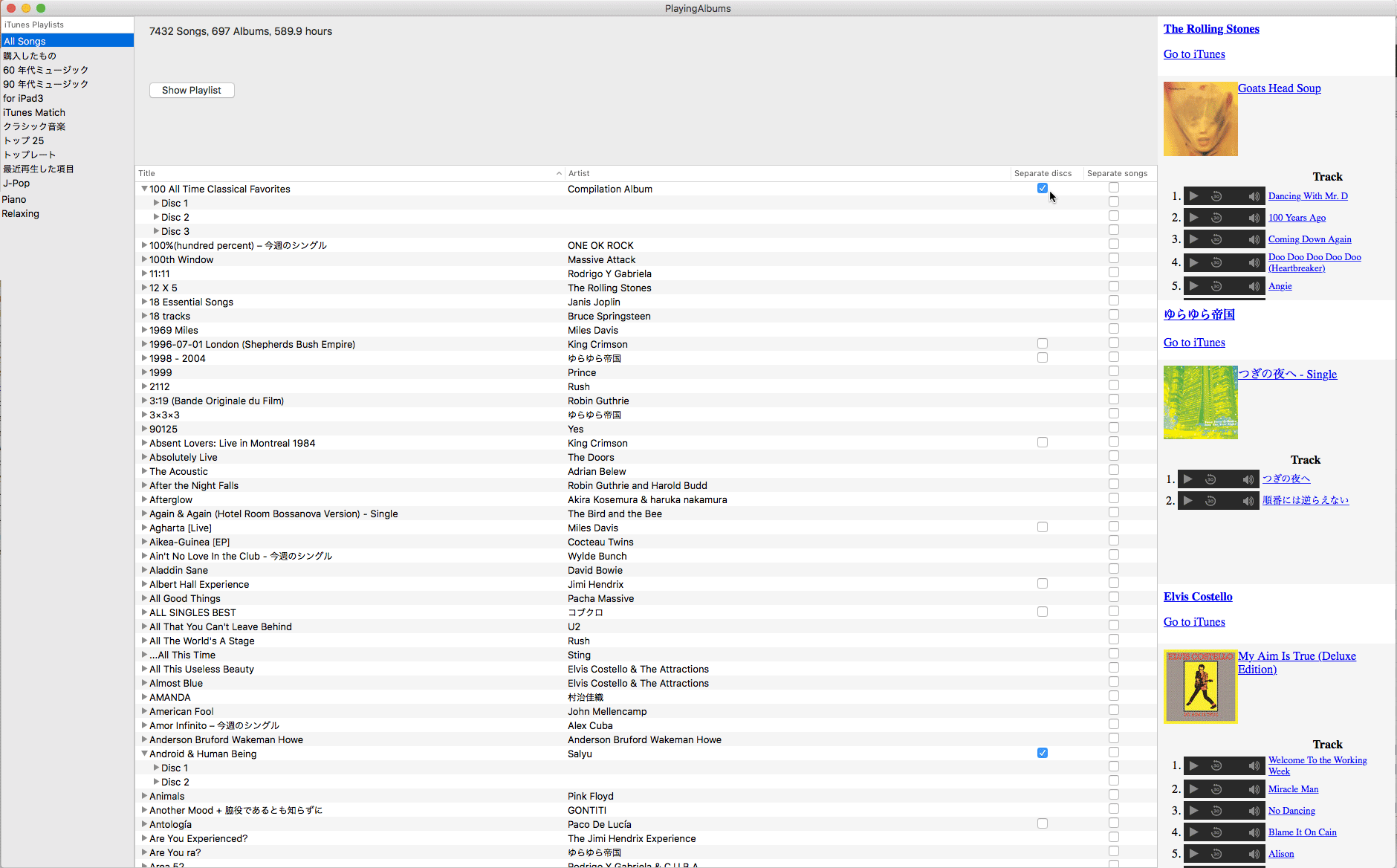This screenshot has height=868, width=1397.
Task: Expand Disc 2 under Android & Human Being
Action: click(156, 782)
